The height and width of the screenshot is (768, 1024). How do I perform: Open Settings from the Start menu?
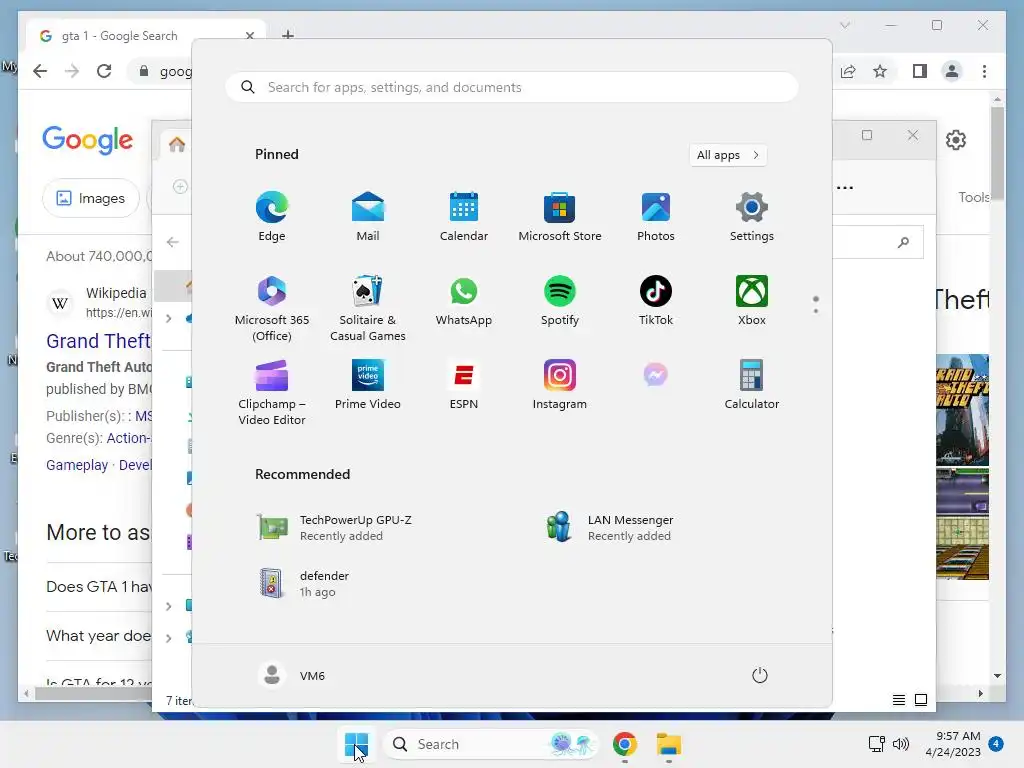[752, 217]
